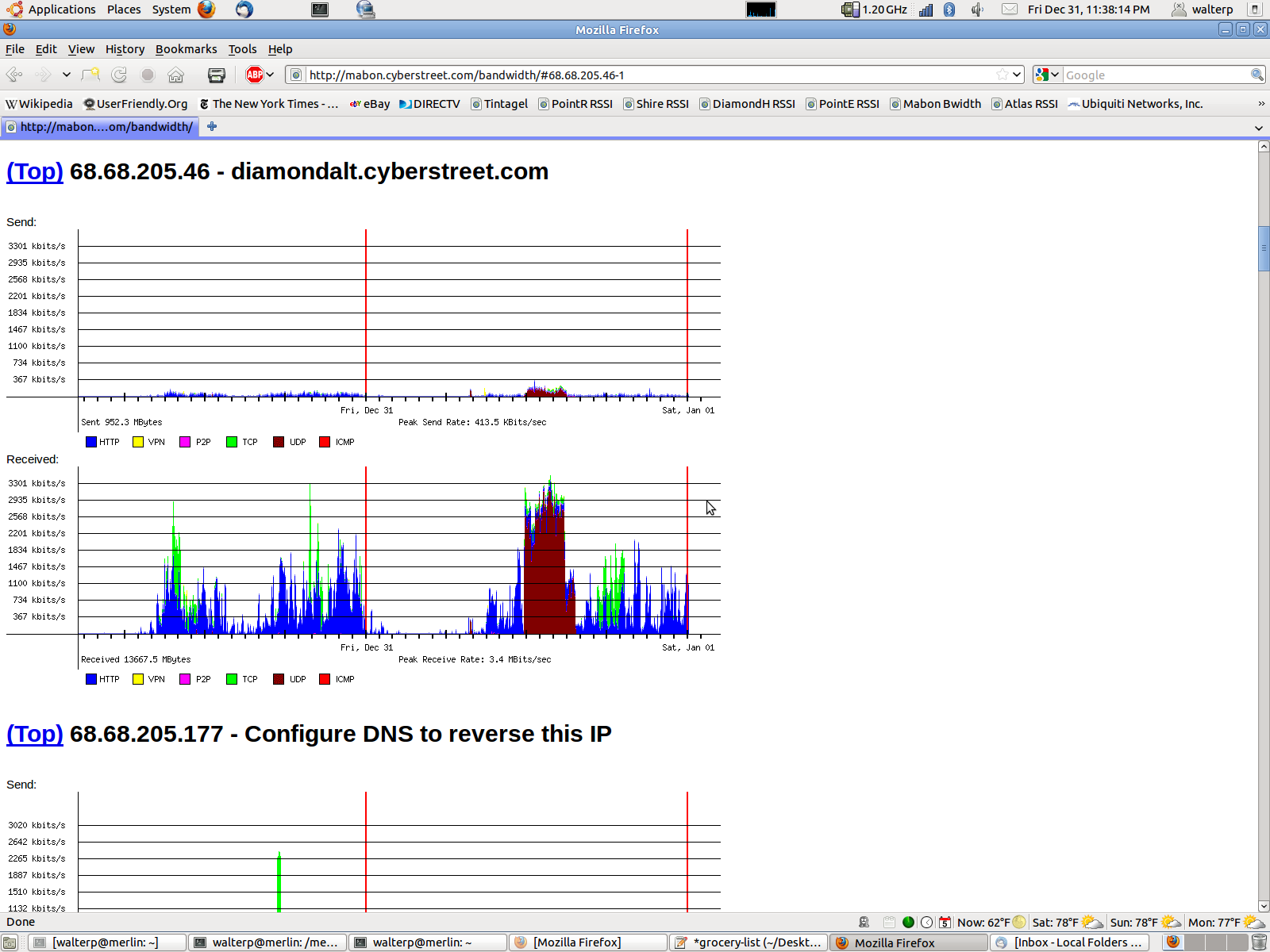Open the back/forward history dropdown arrow
Screen dimensions: 1270x952
point(67,75)
